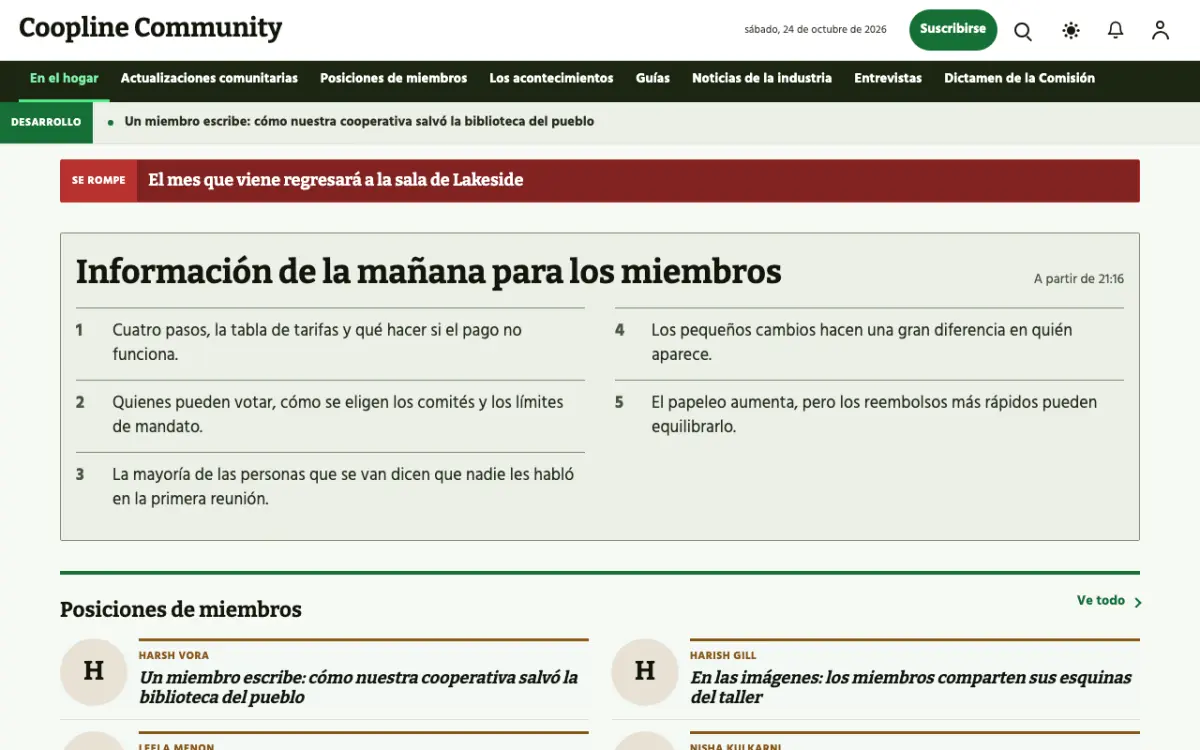
Task: Open breaking news about sala de Lakeside
Action: pyautogui.click(x=336, y=180)
